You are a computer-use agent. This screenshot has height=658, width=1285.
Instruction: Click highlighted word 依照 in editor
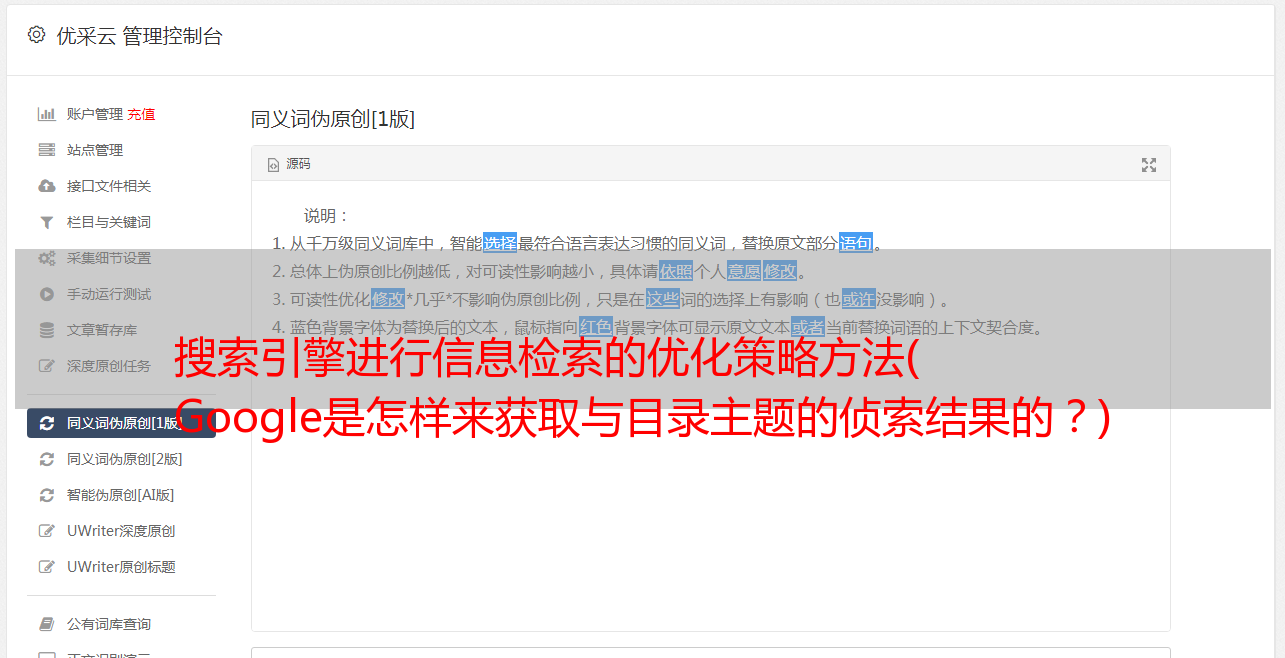click(676, 271)
